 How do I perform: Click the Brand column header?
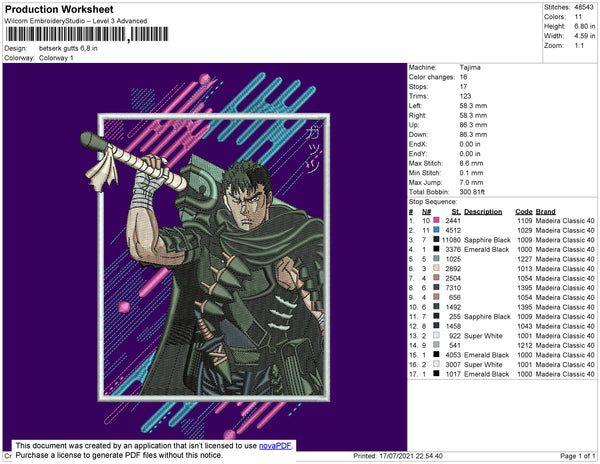click(545, 212)
